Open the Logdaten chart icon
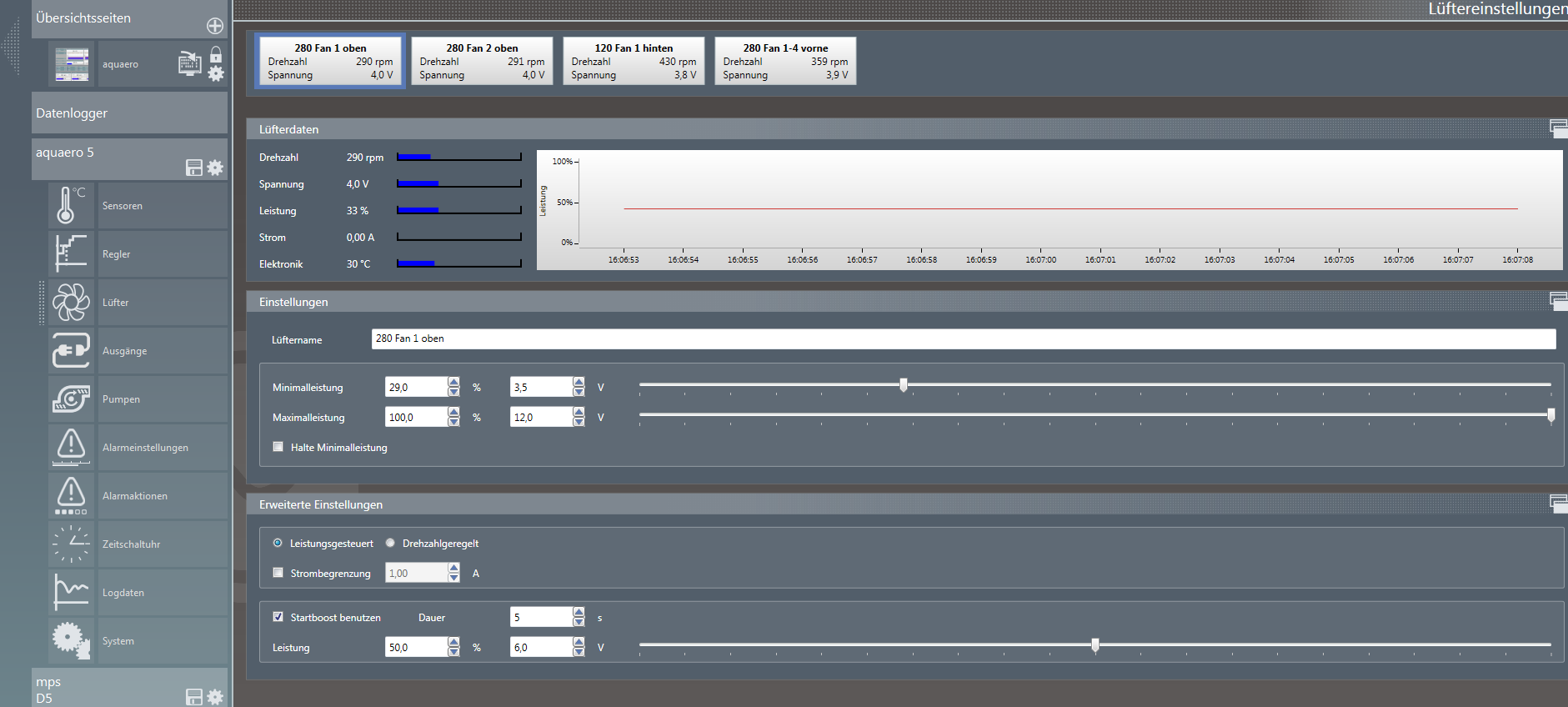 pos(71,592)
